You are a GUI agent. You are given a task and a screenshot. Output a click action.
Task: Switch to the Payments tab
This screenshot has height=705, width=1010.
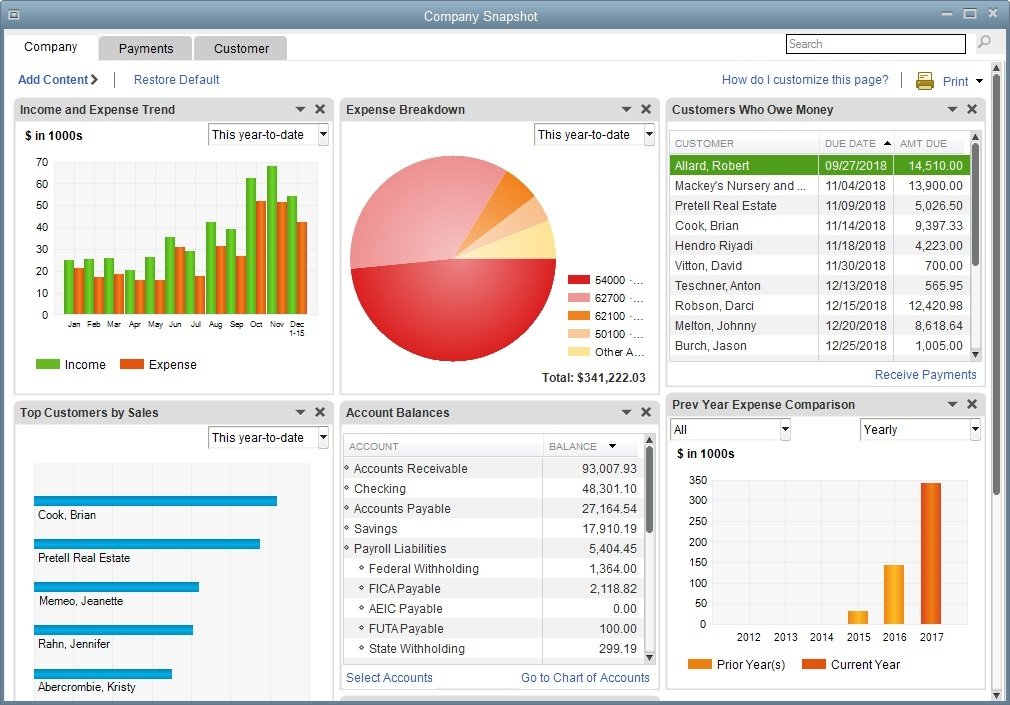tap(146, 48)
